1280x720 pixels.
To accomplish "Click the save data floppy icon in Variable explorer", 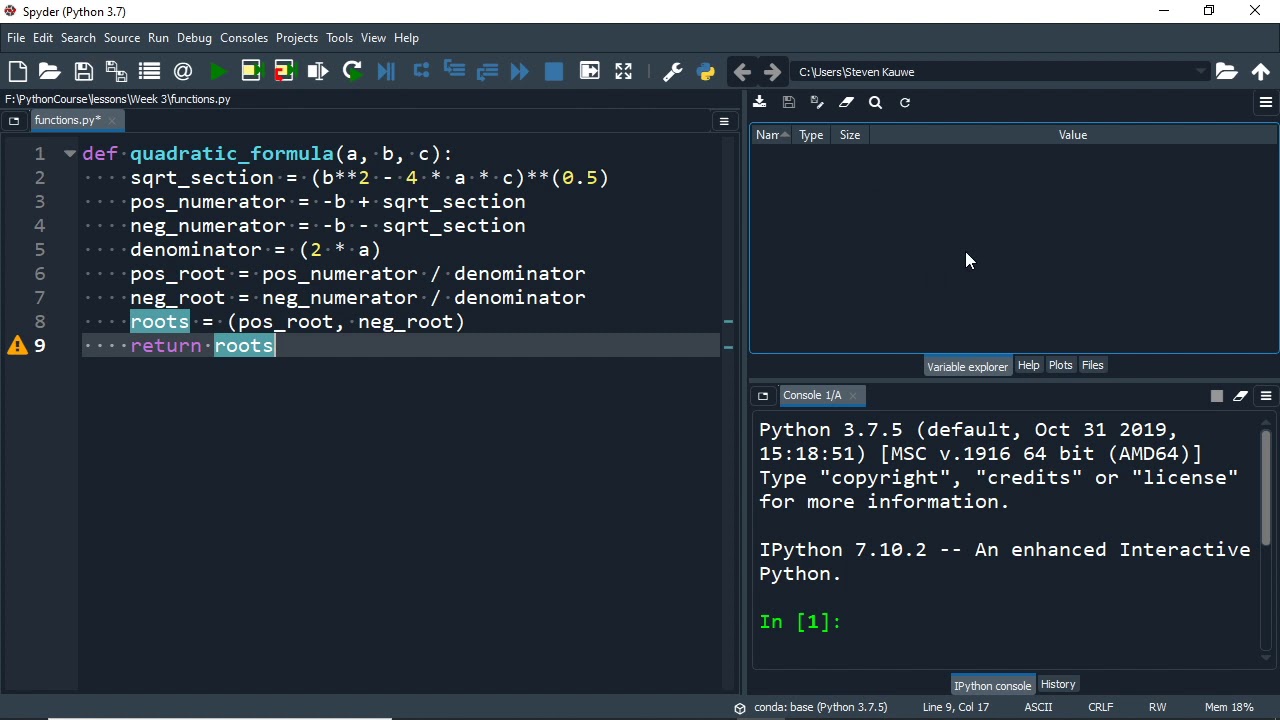I will pos(789,102).
